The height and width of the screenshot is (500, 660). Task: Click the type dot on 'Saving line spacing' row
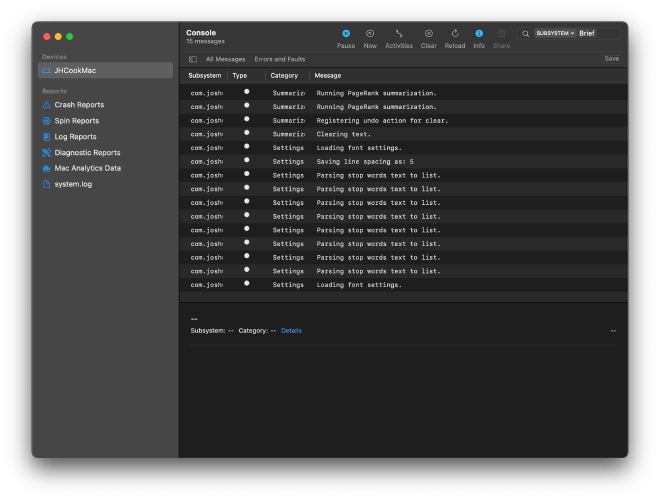click(x=247, y=160)
